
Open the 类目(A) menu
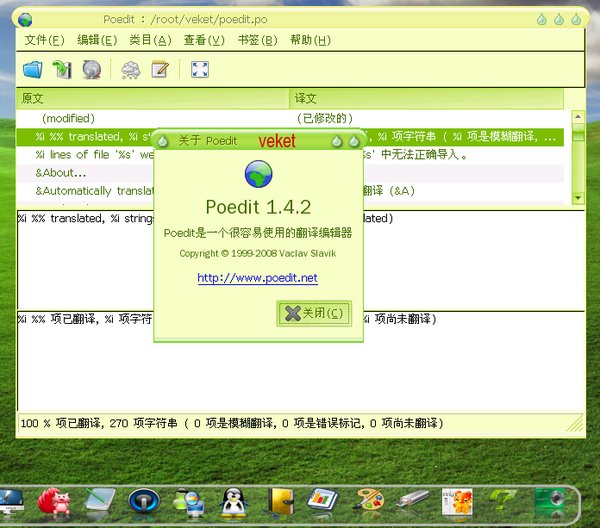click(150, 40)
